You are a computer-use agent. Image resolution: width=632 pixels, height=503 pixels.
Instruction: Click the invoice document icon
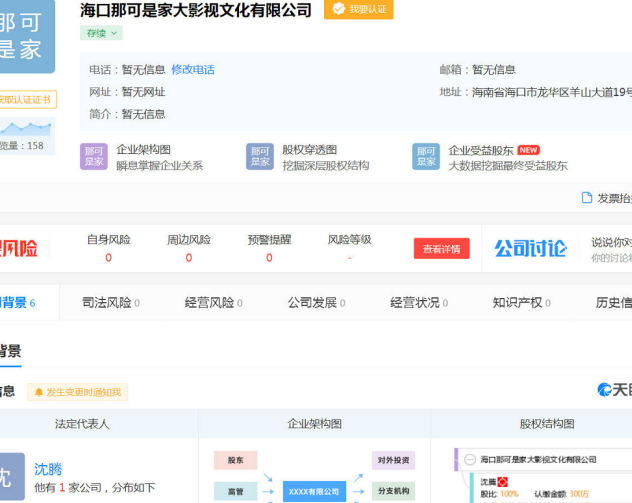(x=587, y=197)
